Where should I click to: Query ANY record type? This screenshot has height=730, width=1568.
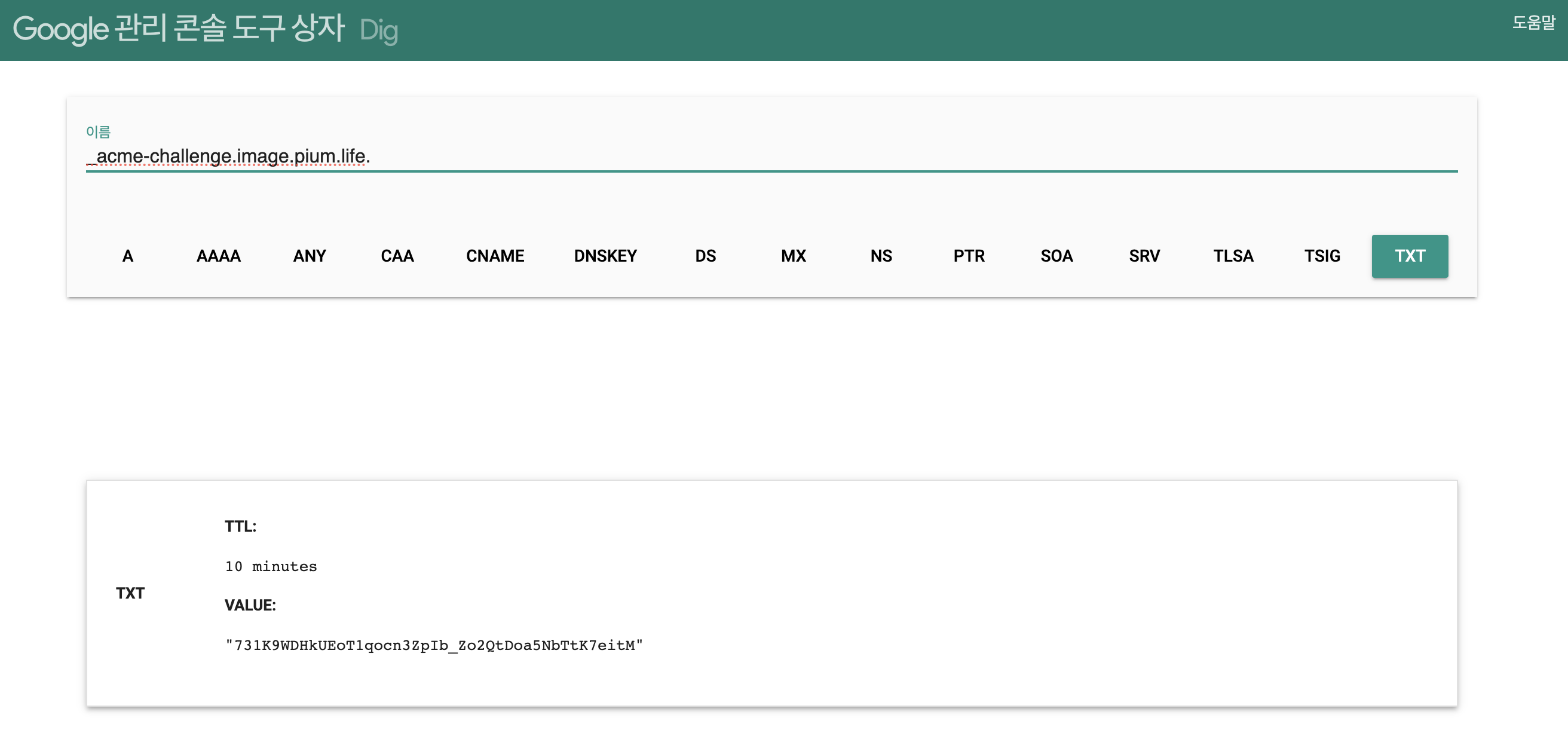click(x=309, y=256)
